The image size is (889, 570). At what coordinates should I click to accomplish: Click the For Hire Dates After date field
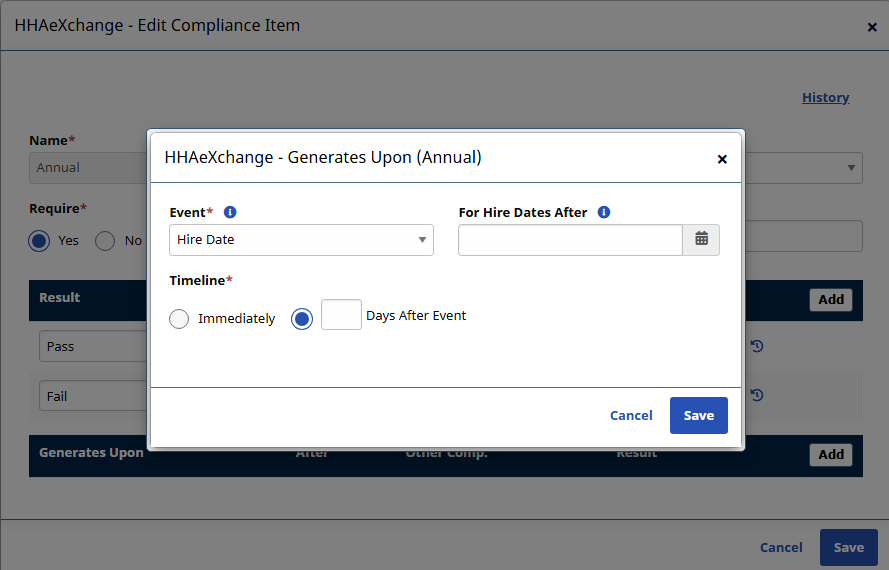(570, 240)
